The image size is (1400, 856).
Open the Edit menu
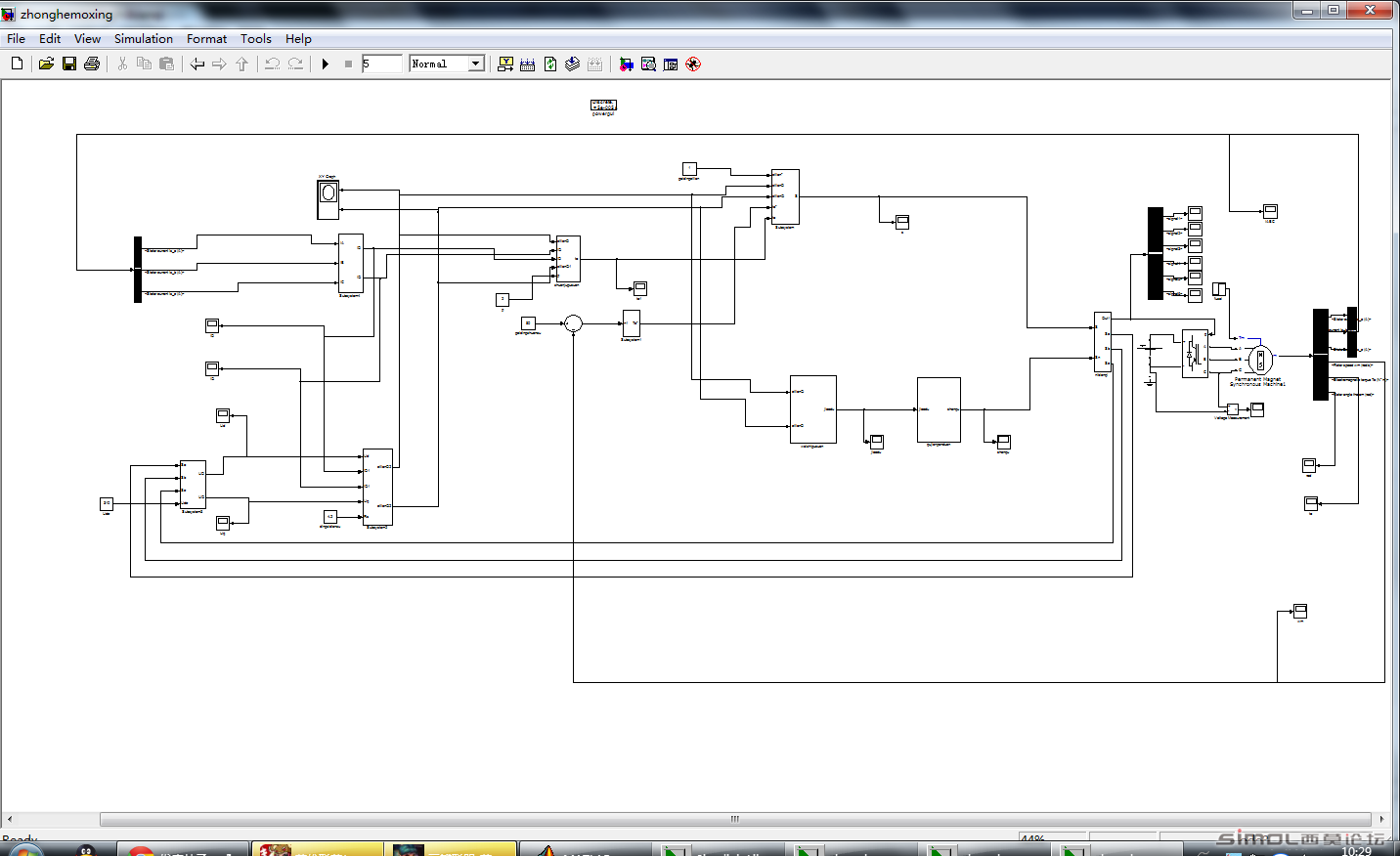point(50,39)
